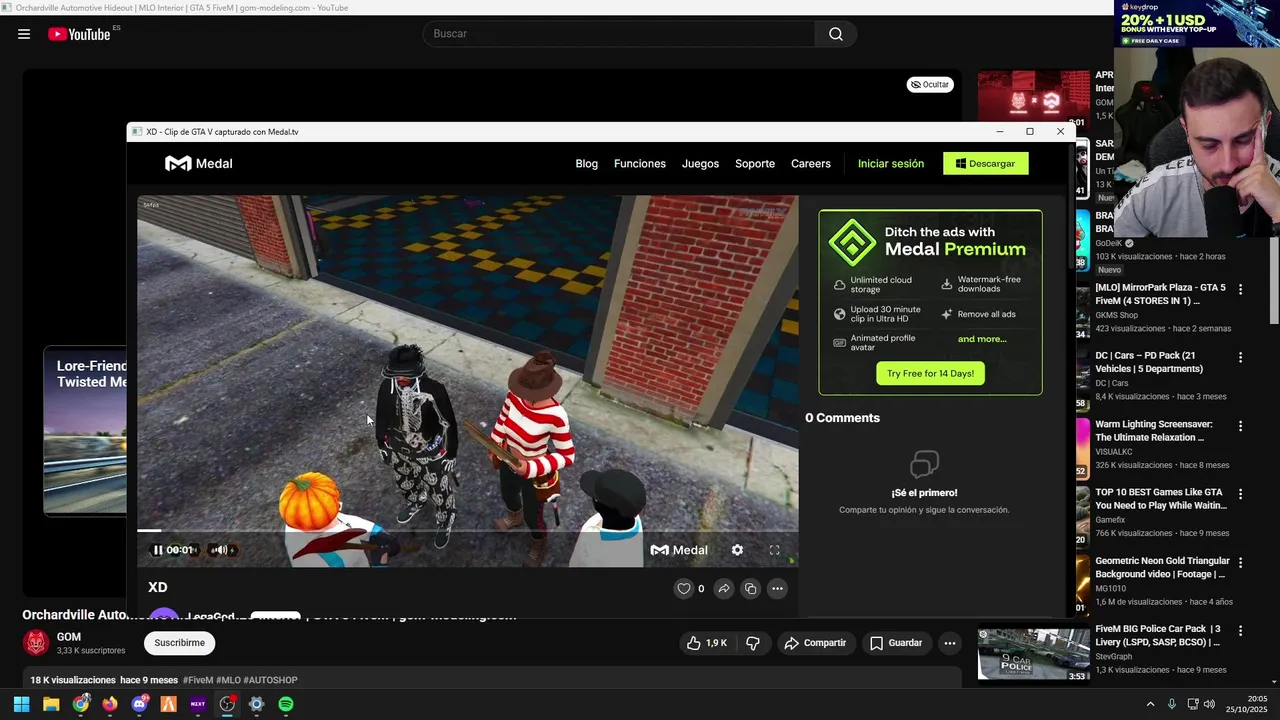Click Compartir on the YouTube video

(x=815, y=643)
